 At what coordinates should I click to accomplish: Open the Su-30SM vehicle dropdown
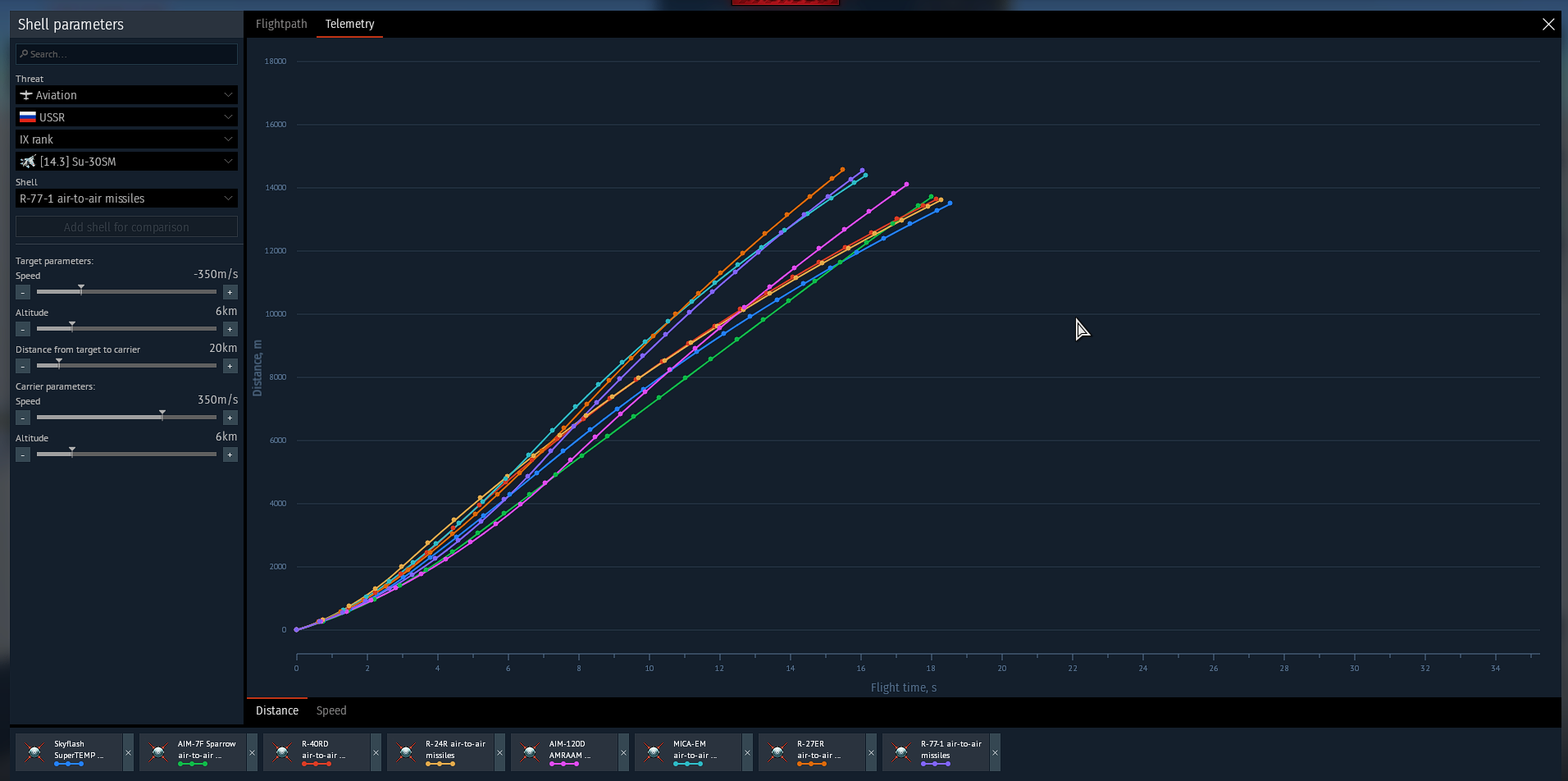click(x=126, y=162)
